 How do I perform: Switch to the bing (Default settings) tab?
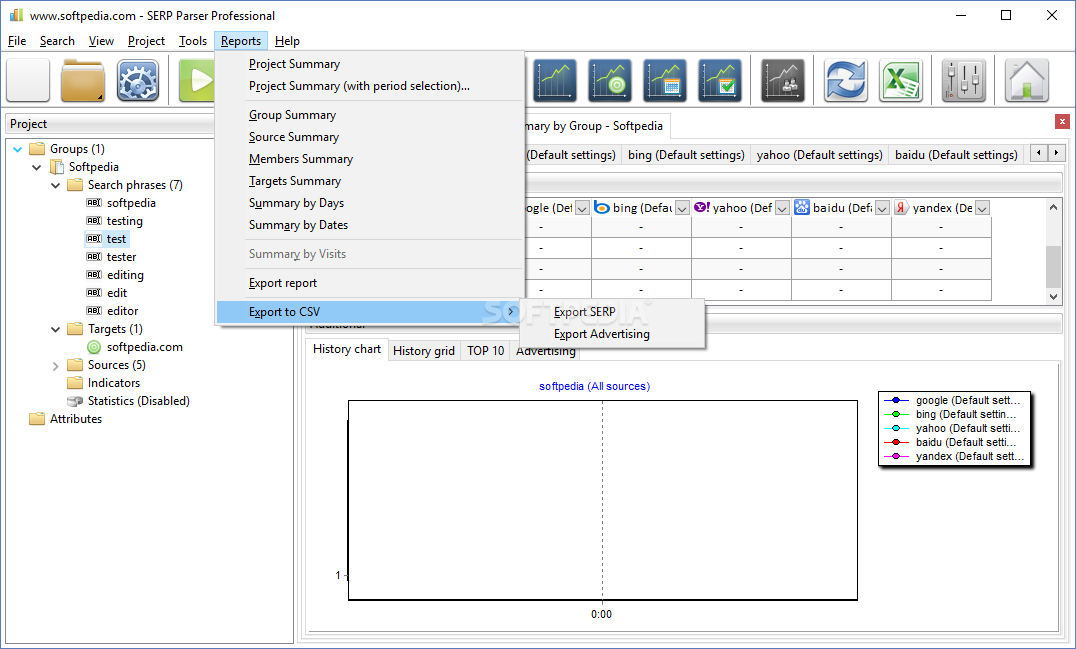pos(686,155)
